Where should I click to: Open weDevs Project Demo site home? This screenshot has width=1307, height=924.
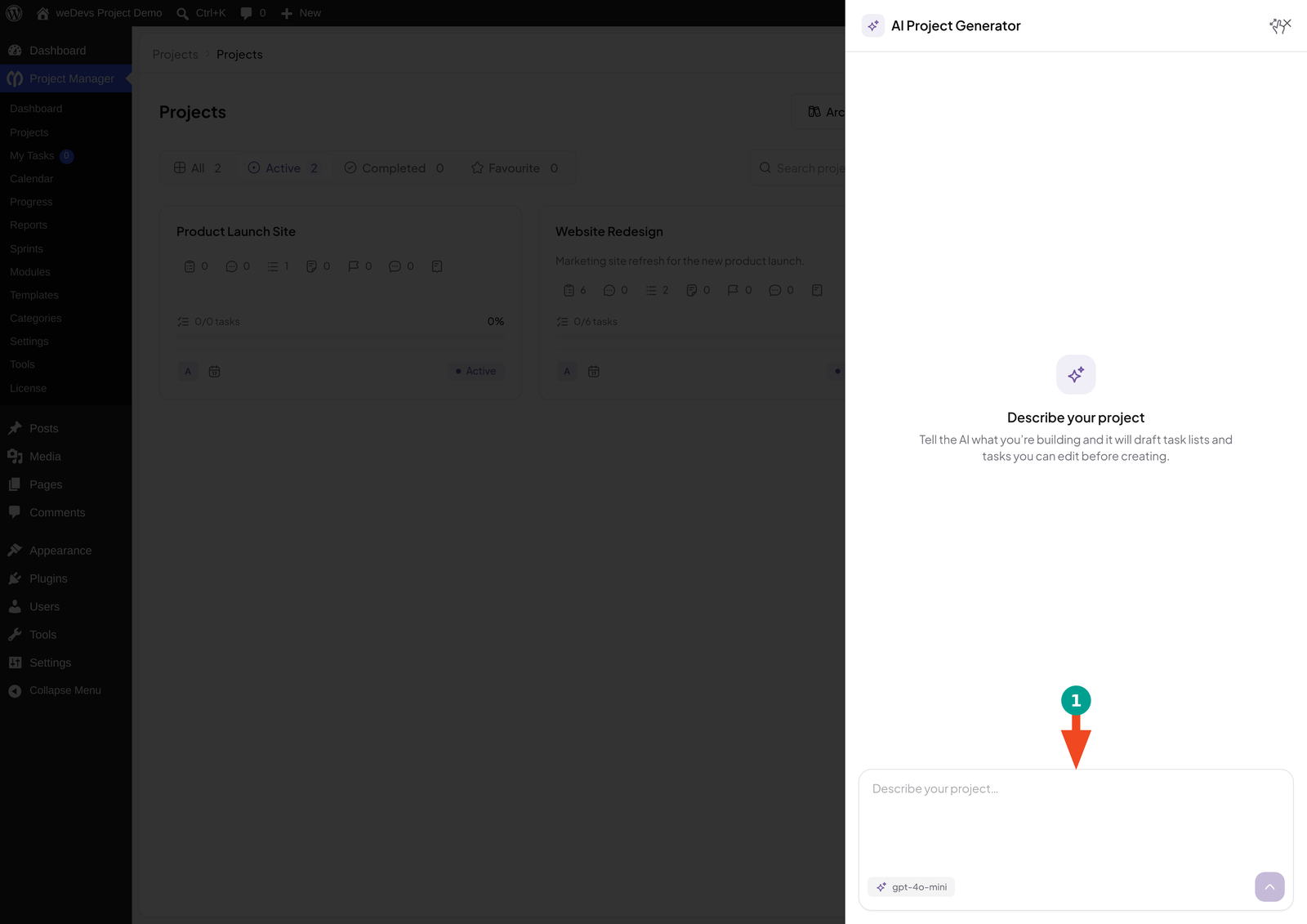coord(99,13)
